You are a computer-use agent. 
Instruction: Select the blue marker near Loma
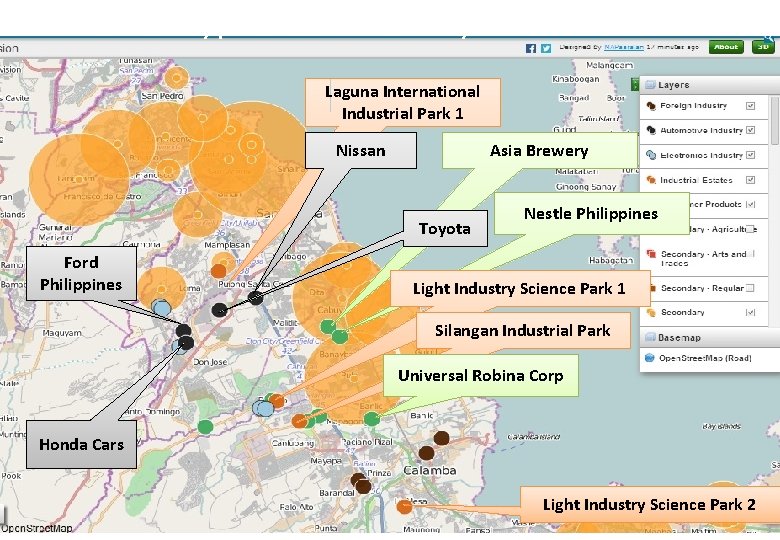click(x=162, y=308)
